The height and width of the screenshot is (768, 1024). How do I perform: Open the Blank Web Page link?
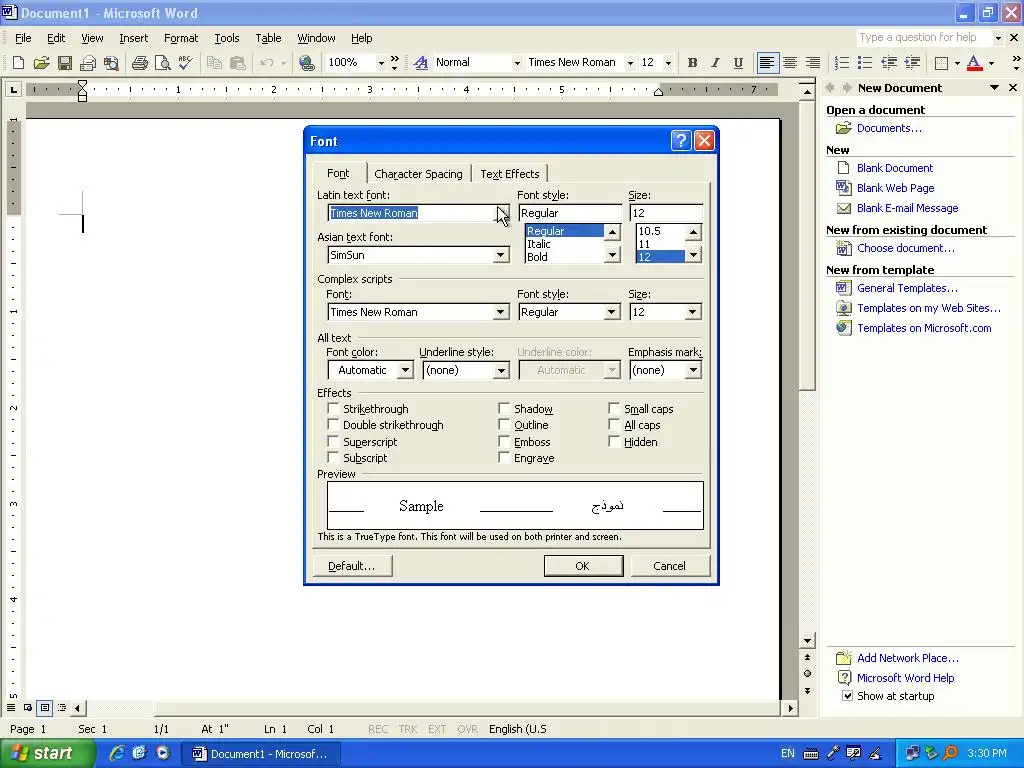(895, 188)
